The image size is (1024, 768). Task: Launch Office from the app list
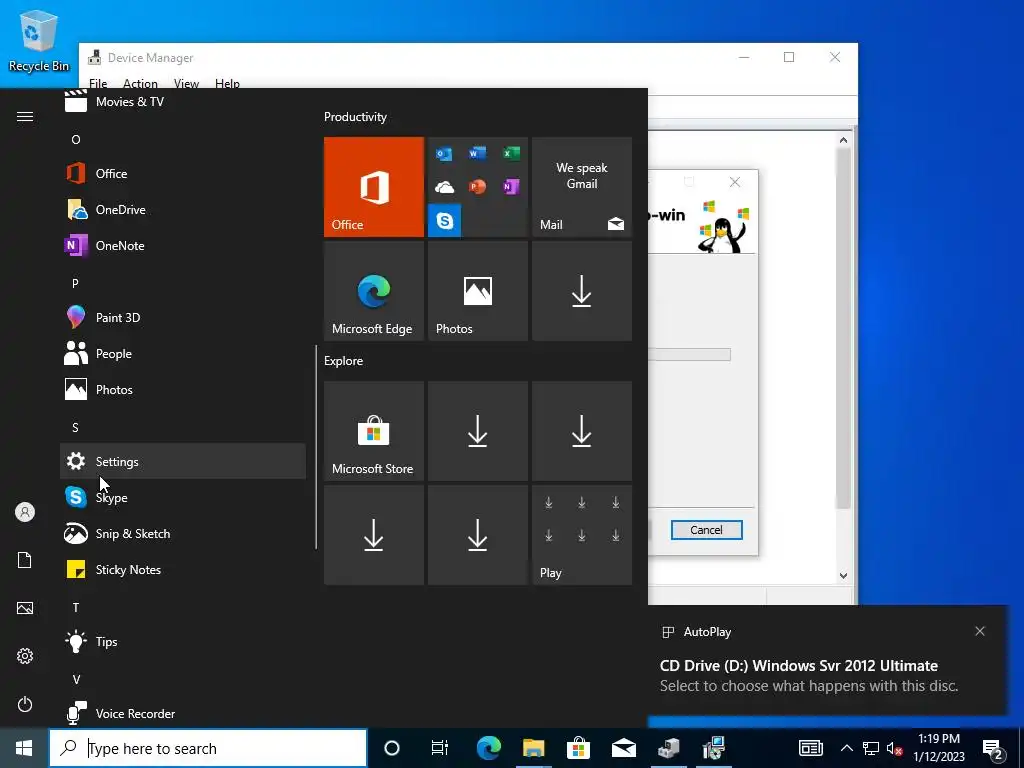pos(183,174)
